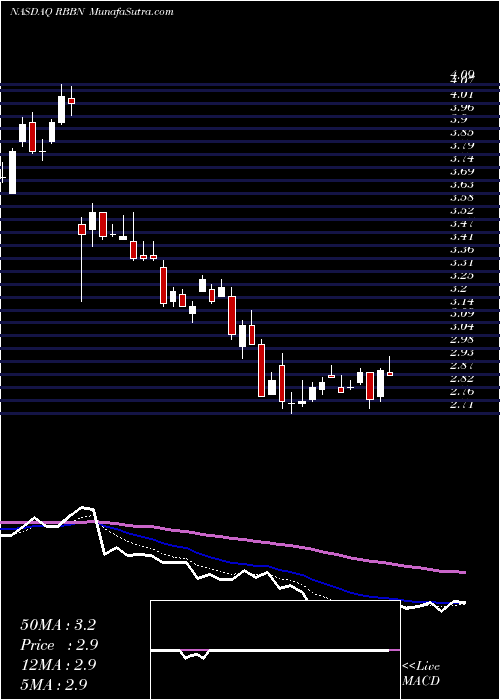
Task: Select the 3.04 price axis label
Action: click(x=462, y=326)
